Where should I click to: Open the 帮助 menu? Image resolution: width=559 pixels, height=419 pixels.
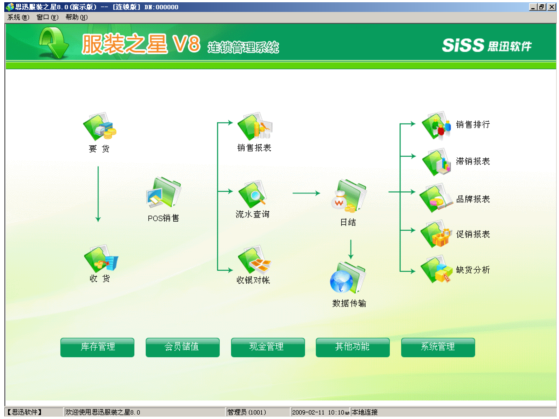[76, 17]
